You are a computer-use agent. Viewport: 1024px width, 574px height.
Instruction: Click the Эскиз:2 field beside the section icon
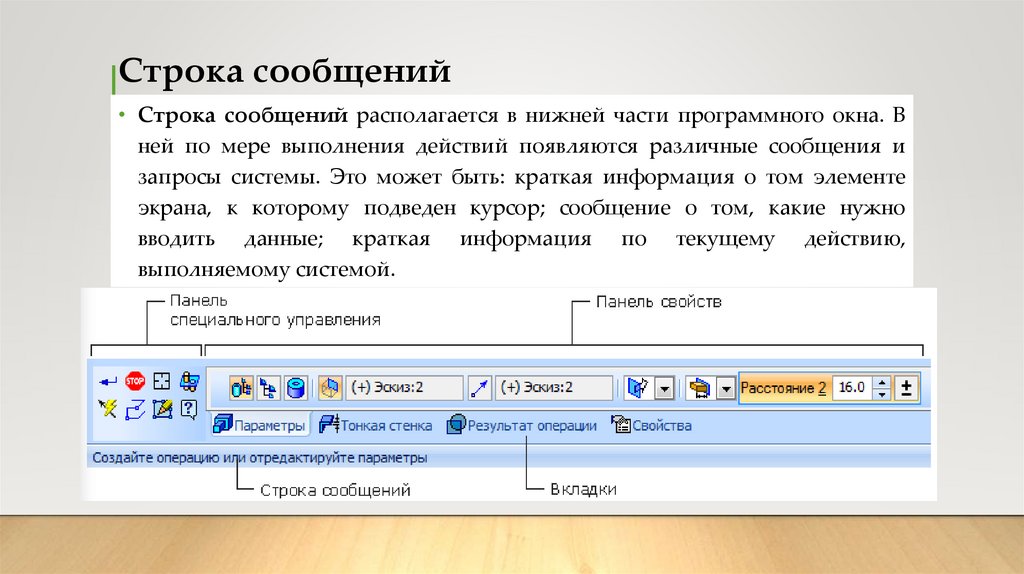(404, 388)
